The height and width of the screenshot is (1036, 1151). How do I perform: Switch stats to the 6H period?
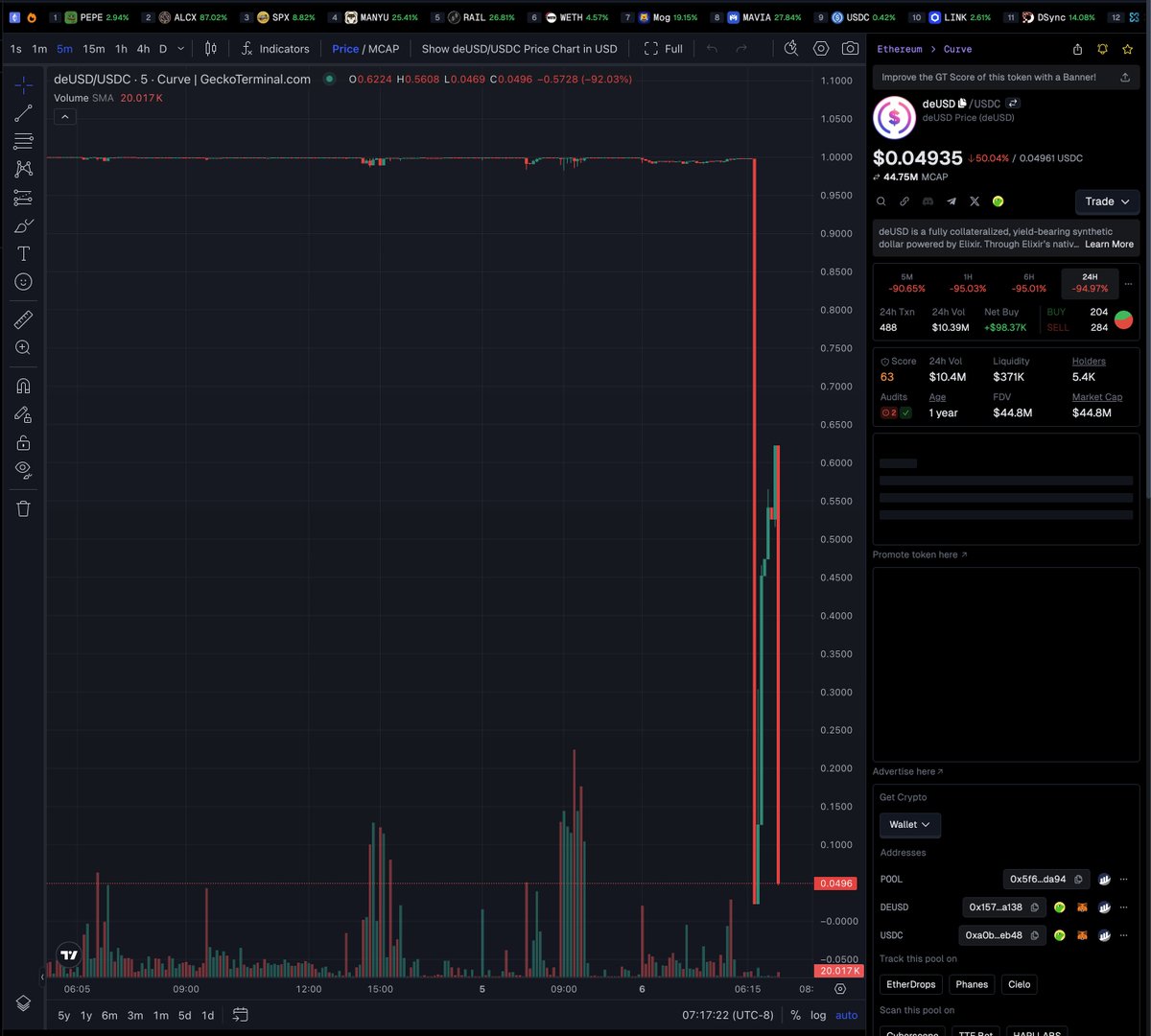[1029, 283]
